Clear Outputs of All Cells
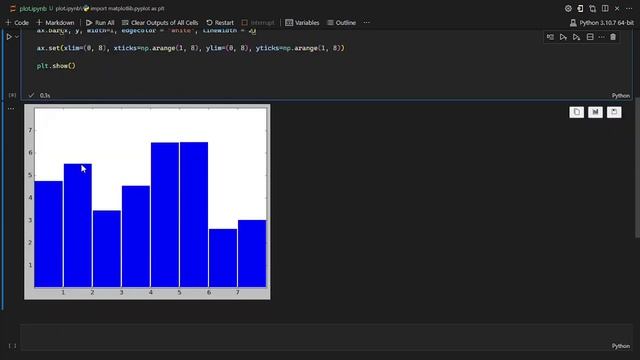 [160, 22]
